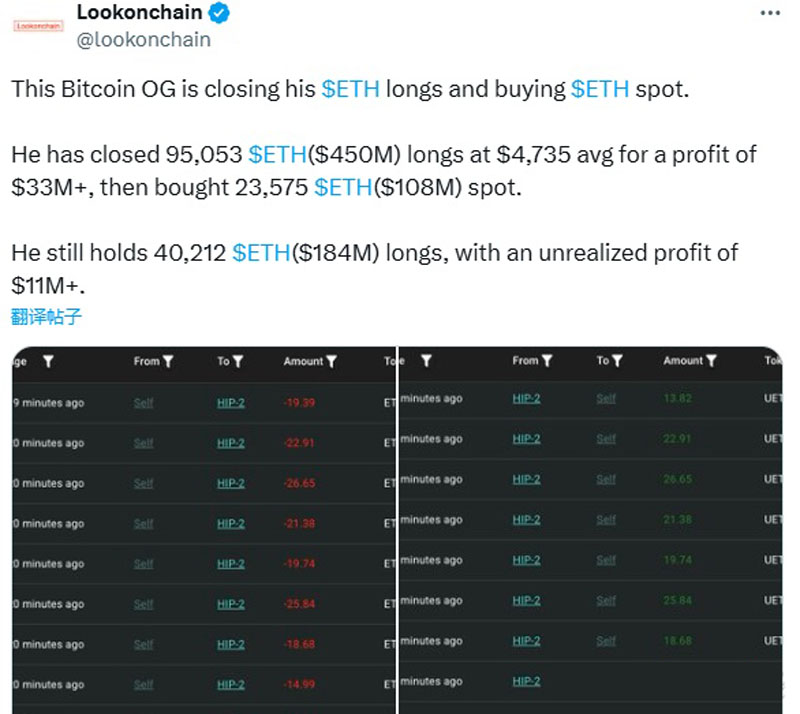Image resolution: width=800 pixels, height=714 pixels.
Task: Click the Lookonchain display name
Action: pos(140,13)
